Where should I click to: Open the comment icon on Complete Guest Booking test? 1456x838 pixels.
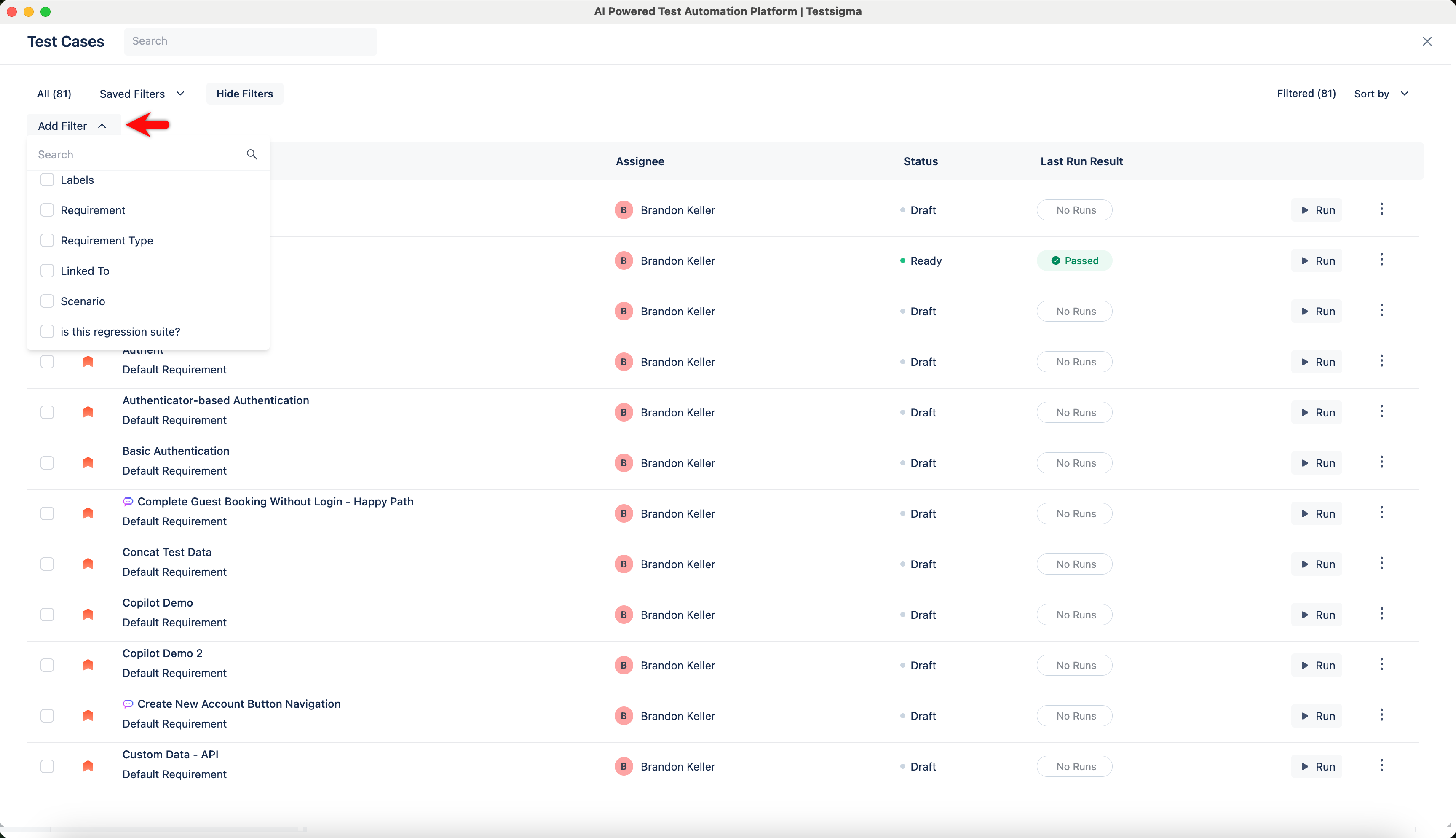[128, 501]
